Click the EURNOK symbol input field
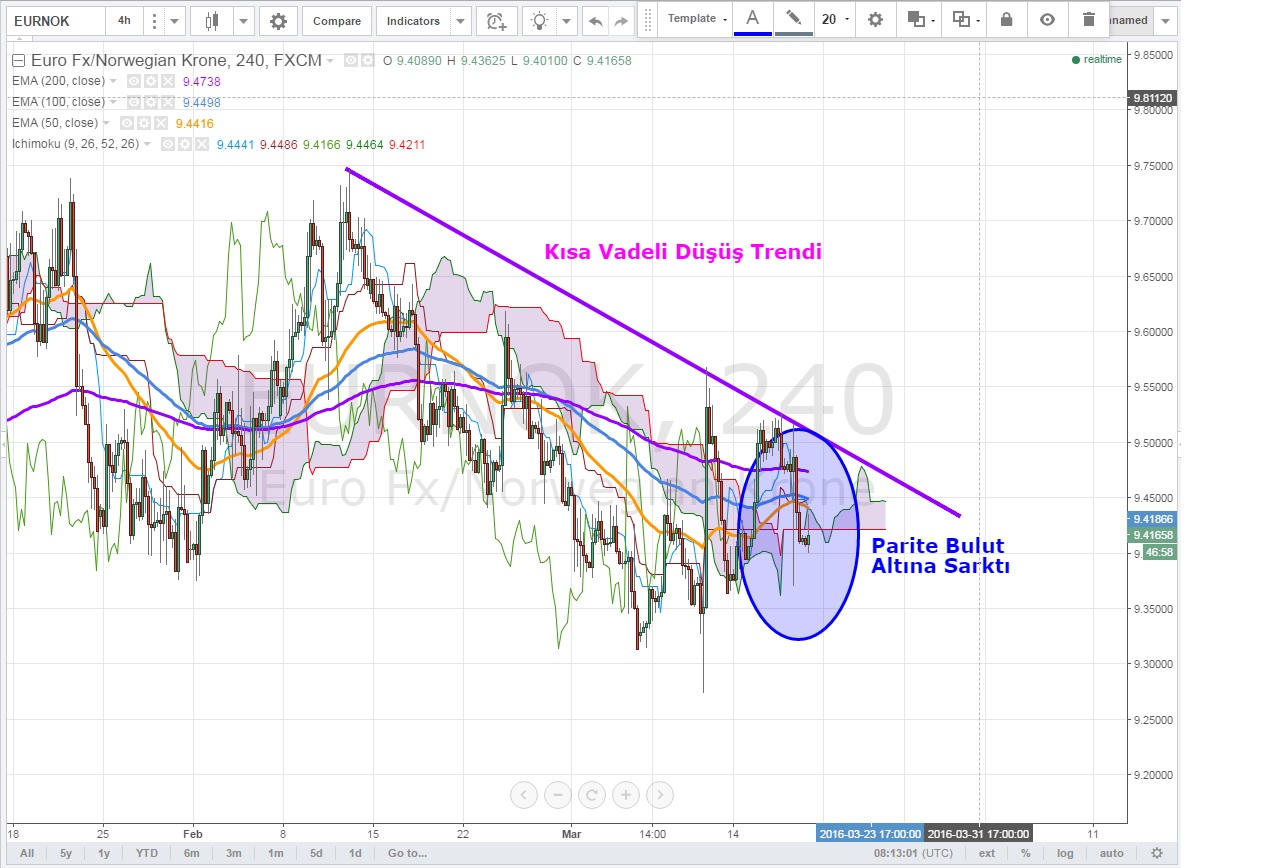Screen dimensions: 1277x868 [x=56, y=20]
